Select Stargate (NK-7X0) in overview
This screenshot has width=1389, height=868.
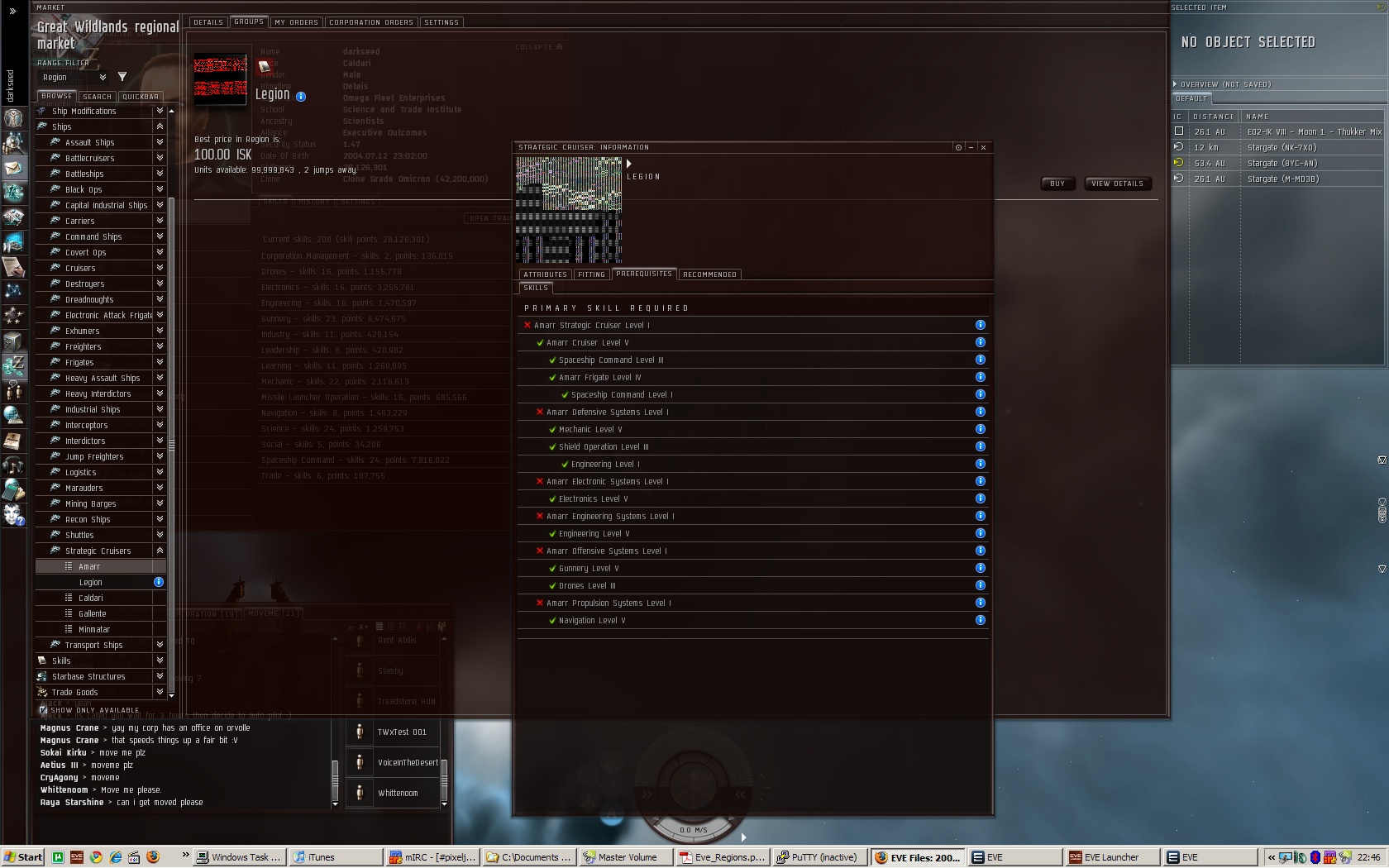point(1277,147)
